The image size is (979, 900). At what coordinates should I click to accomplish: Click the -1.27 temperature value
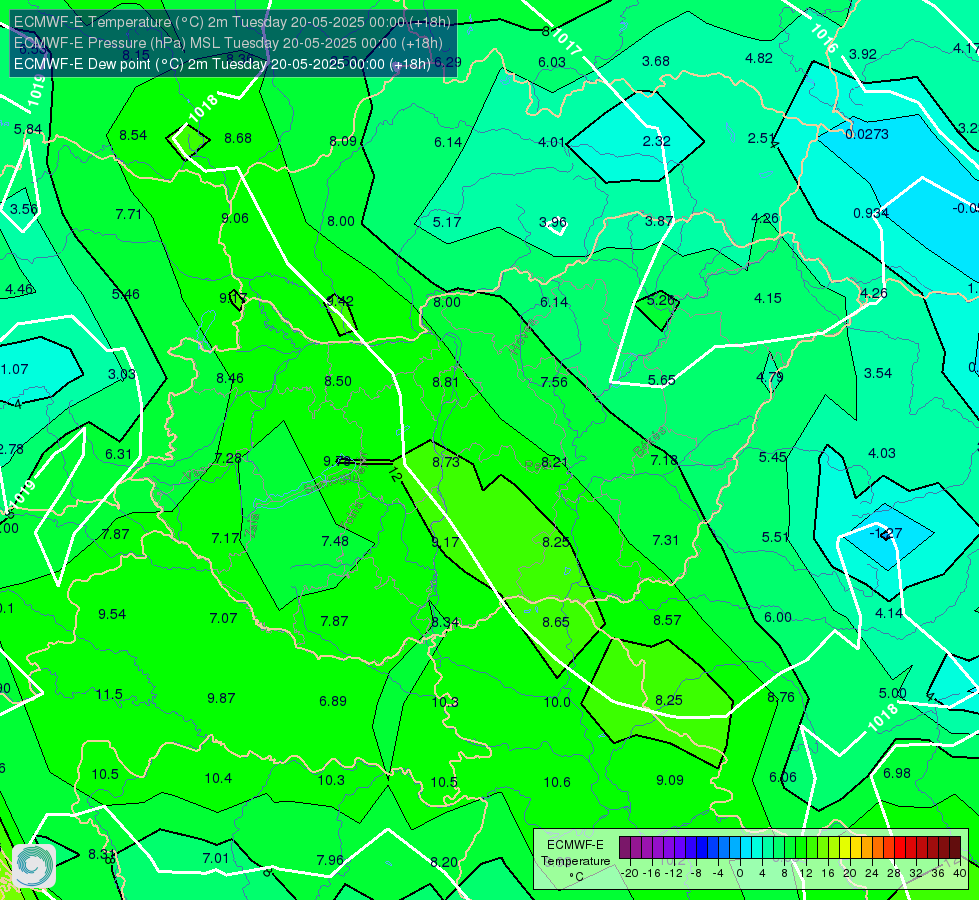[x=886, y=533]
